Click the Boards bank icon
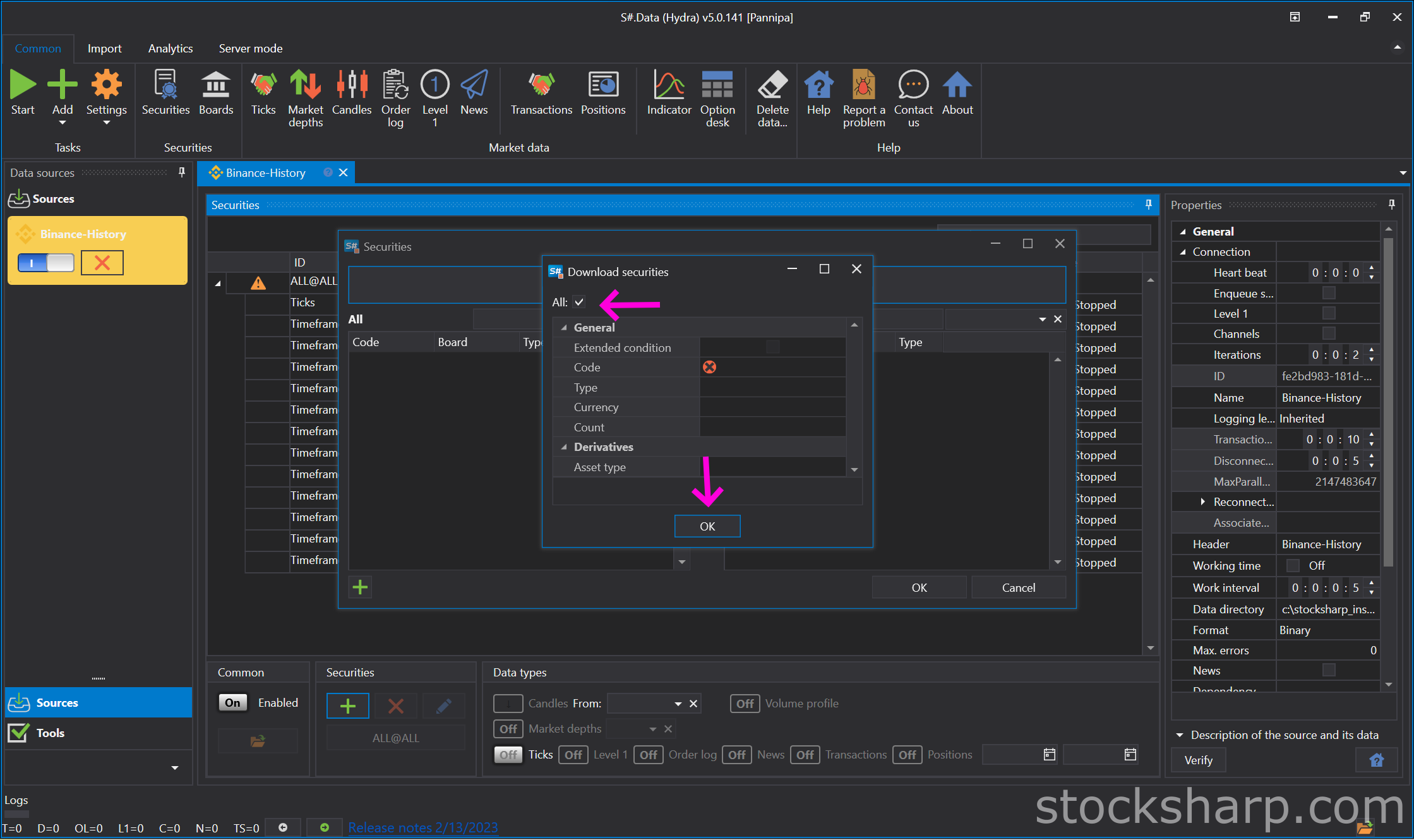This screenshot has width=1414, height=840. 216,85
